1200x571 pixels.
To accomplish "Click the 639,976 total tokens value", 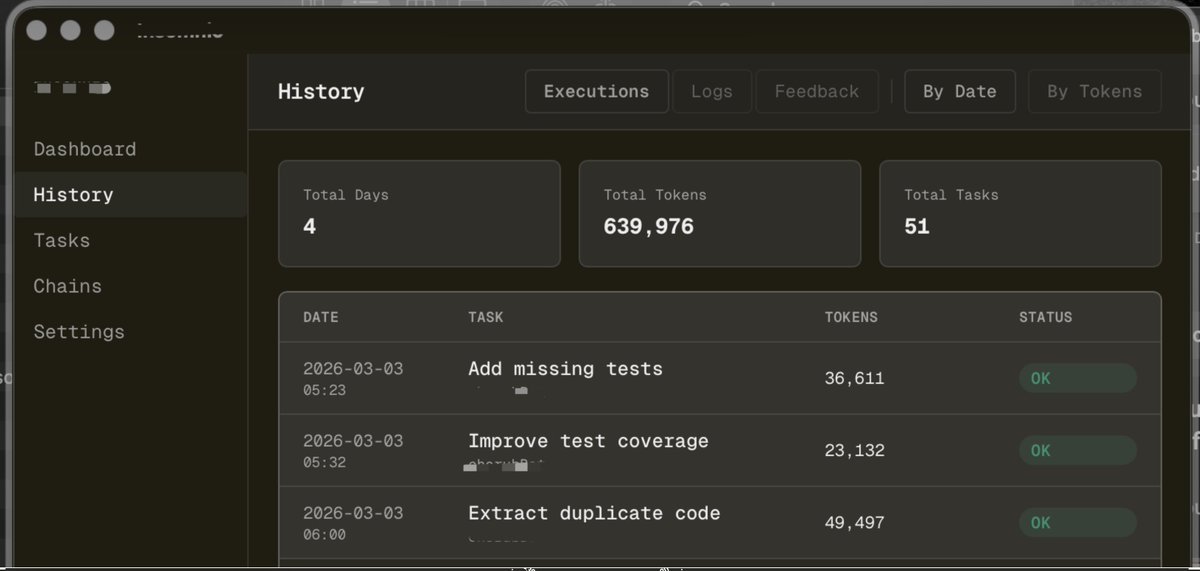I will pos(648,227).
